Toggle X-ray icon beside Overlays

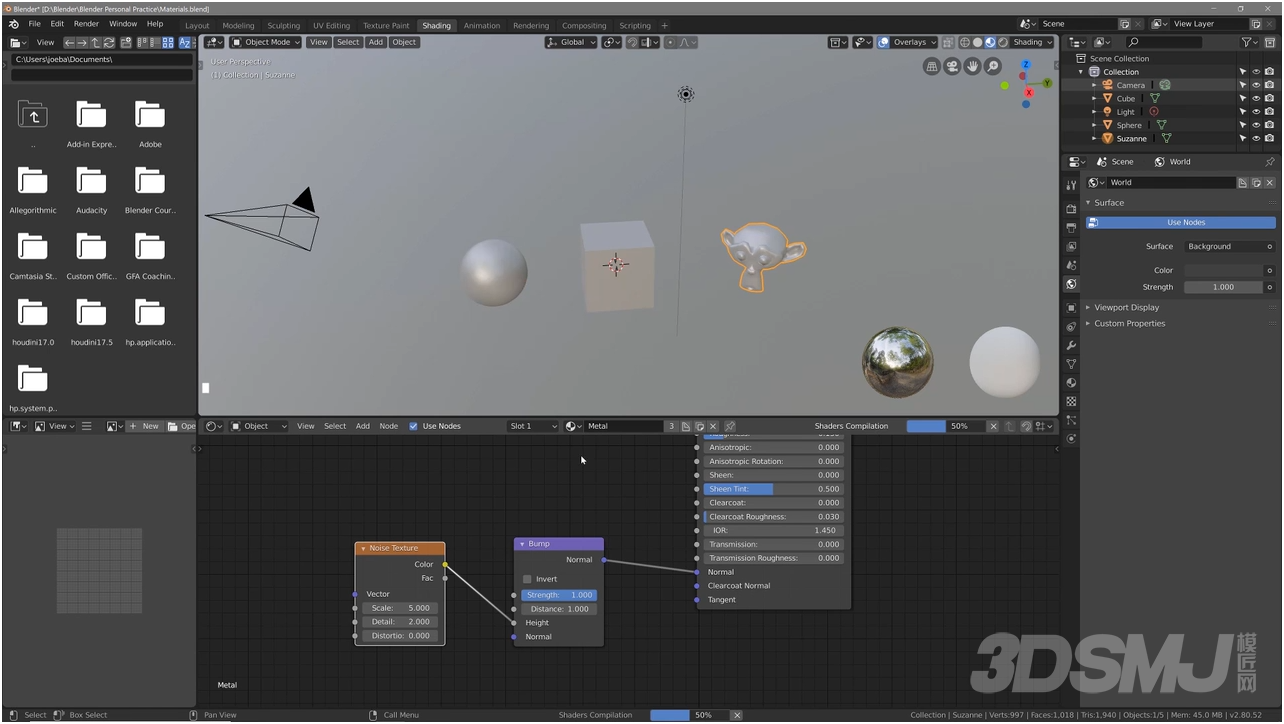(947, 42)
